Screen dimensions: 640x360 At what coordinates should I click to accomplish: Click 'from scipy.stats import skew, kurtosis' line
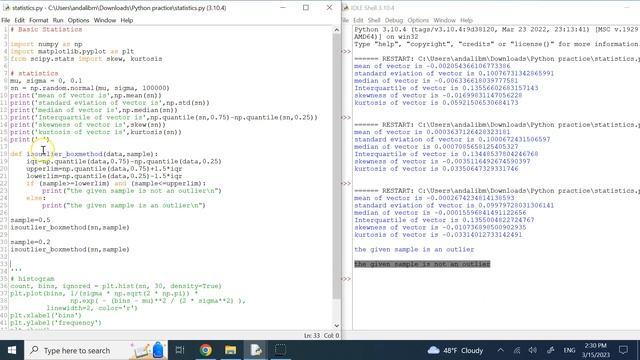point(86,59)
